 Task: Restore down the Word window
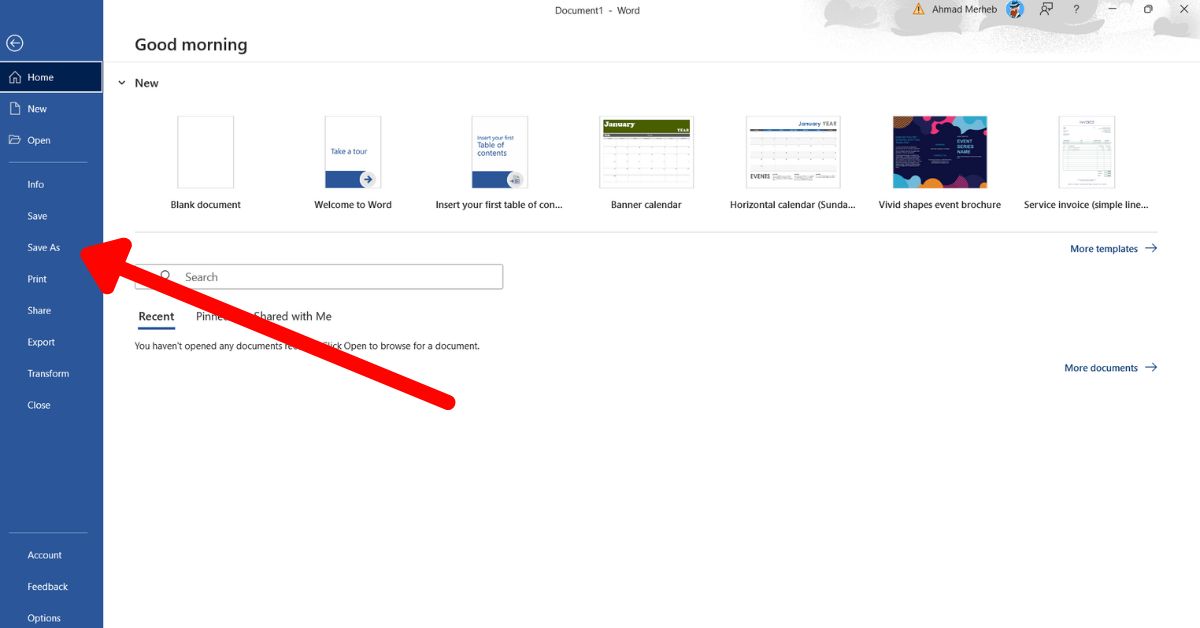(x=1148, y=9)
